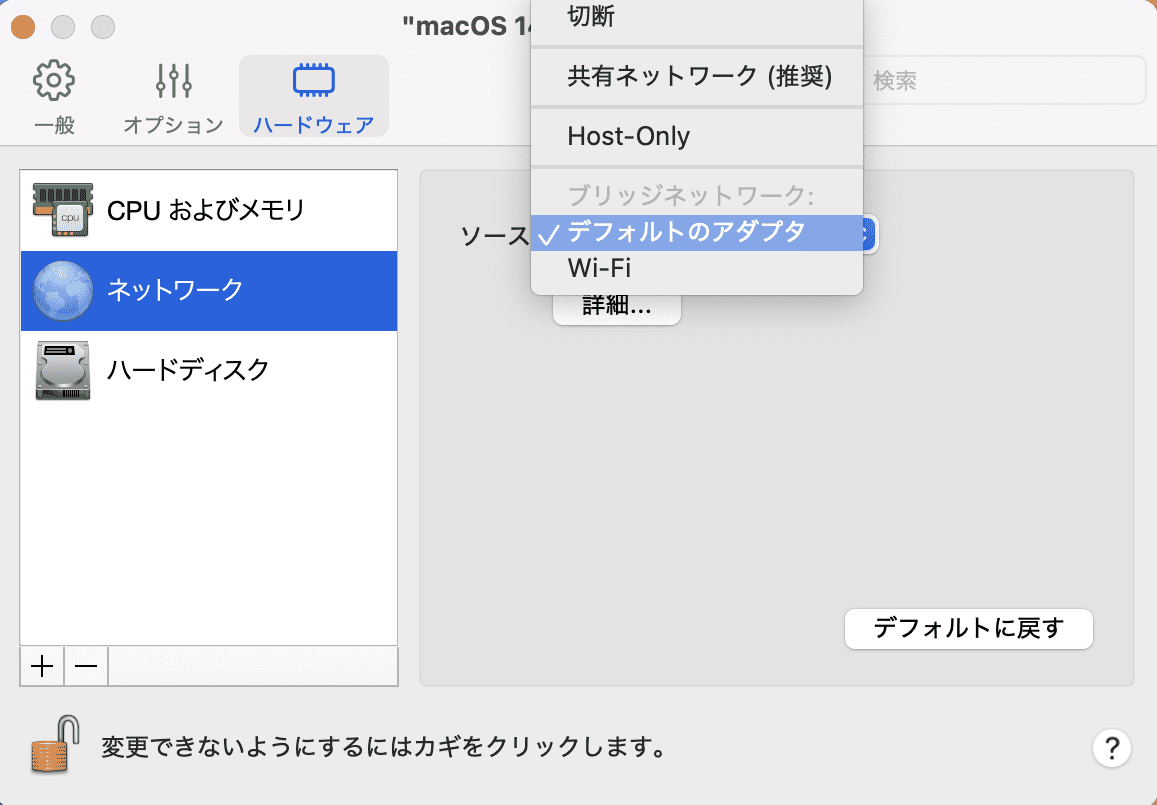
Task: Select ハードディスク in the hardware list
Action: pyautogui.click(x=209, y=370)
